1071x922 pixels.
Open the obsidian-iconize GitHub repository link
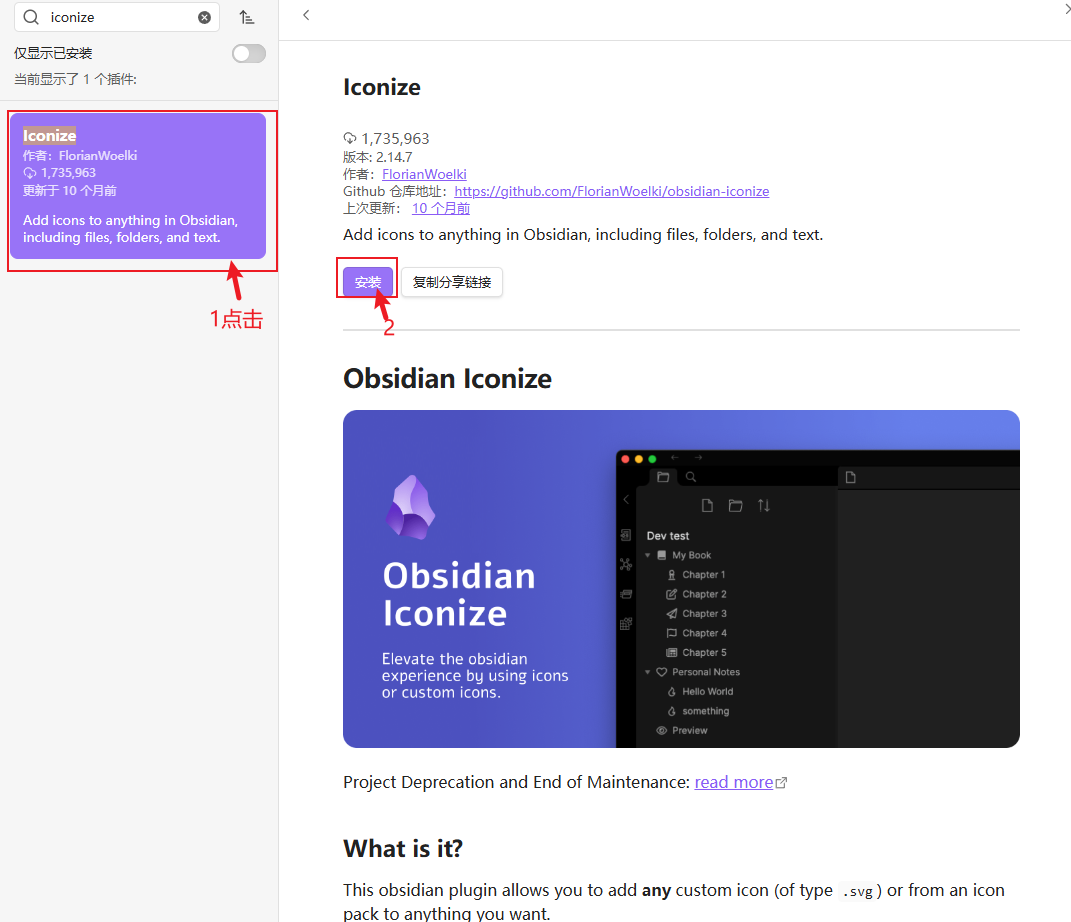[611, 191]
